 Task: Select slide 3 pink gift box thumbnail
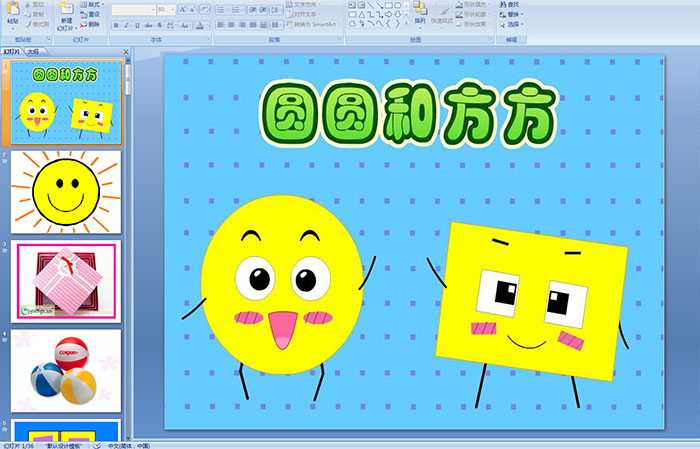[x=66, y=281]
